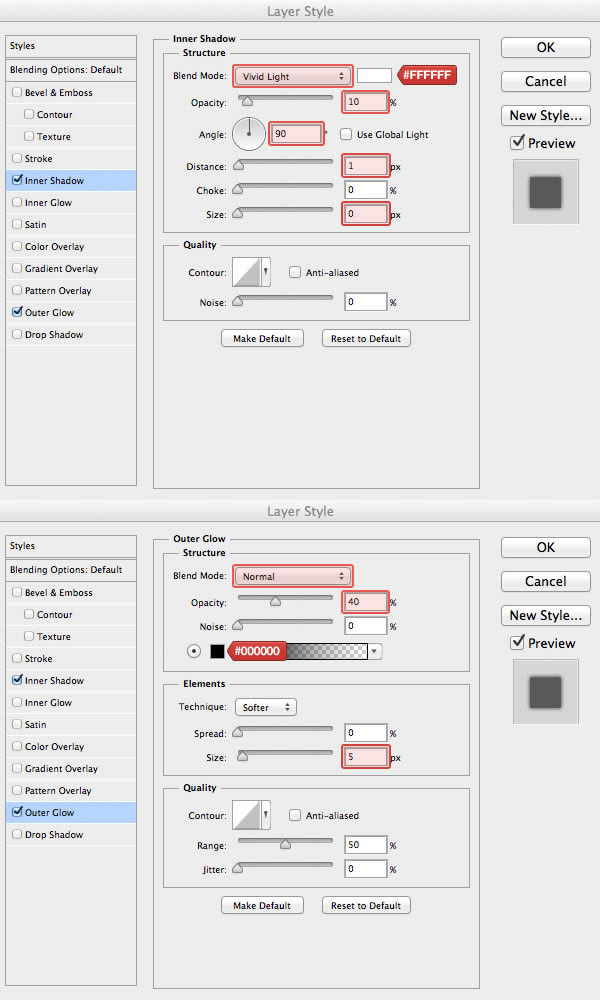Click Make Default in the Outer Glow dialog

point(261,906)
